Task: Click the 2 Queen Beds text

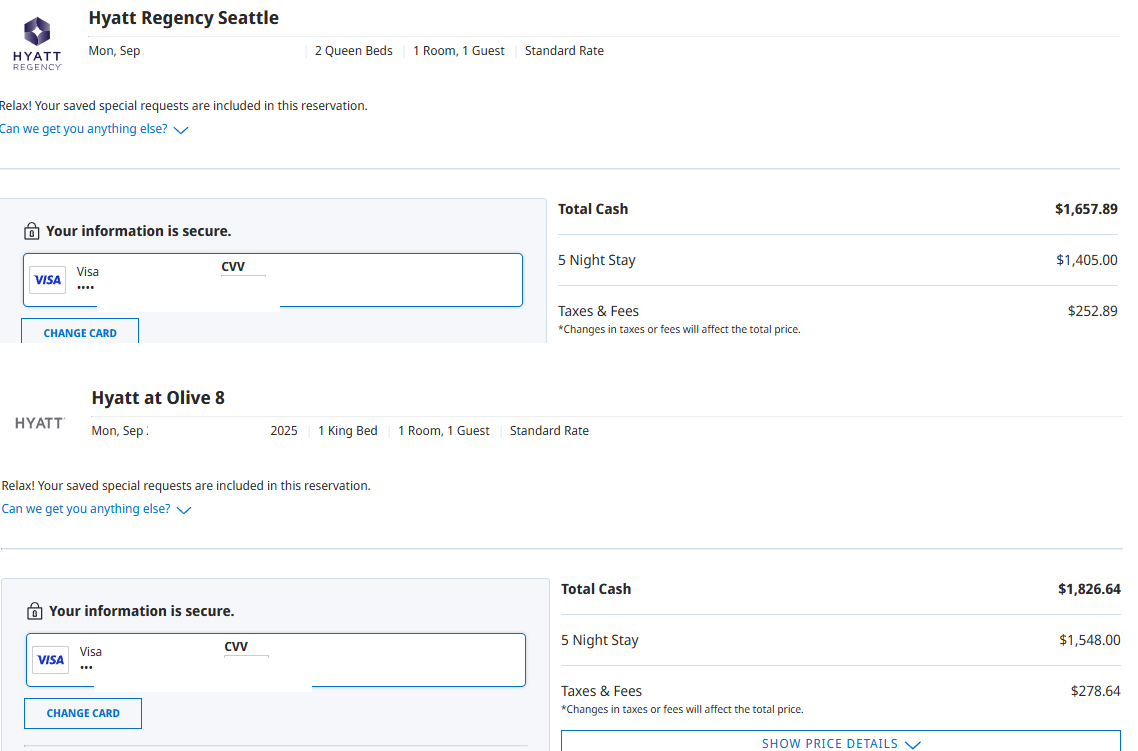Action: (x=353, y=51)
